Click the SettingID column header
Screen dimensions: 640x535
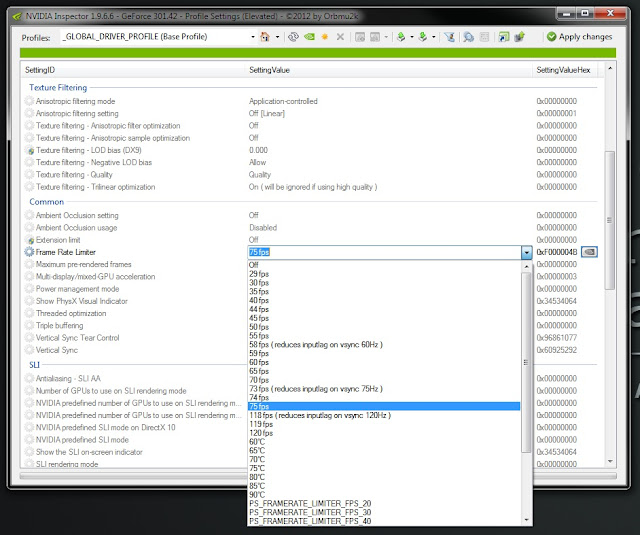click(x=133, y=70)
